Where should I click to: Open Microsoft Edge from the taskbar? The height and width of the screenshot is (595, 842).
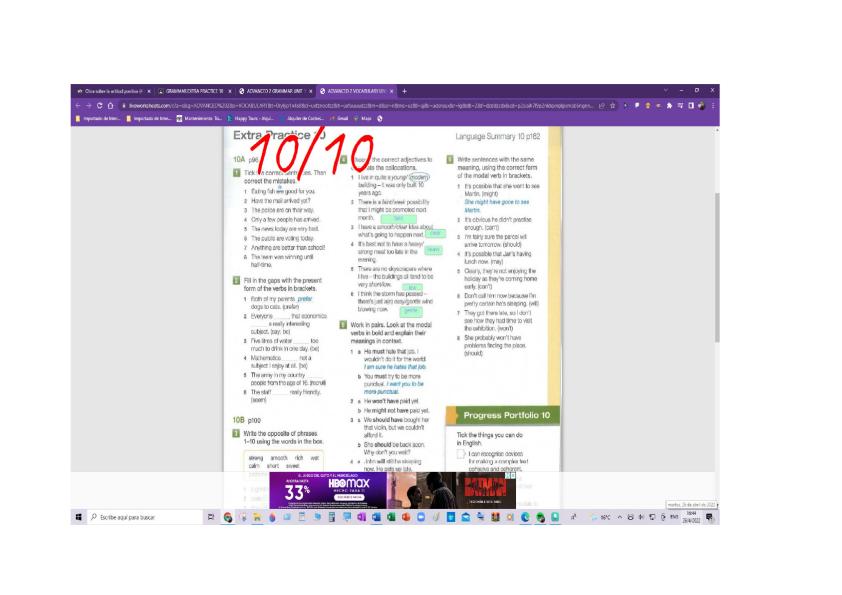coord(525,517)
